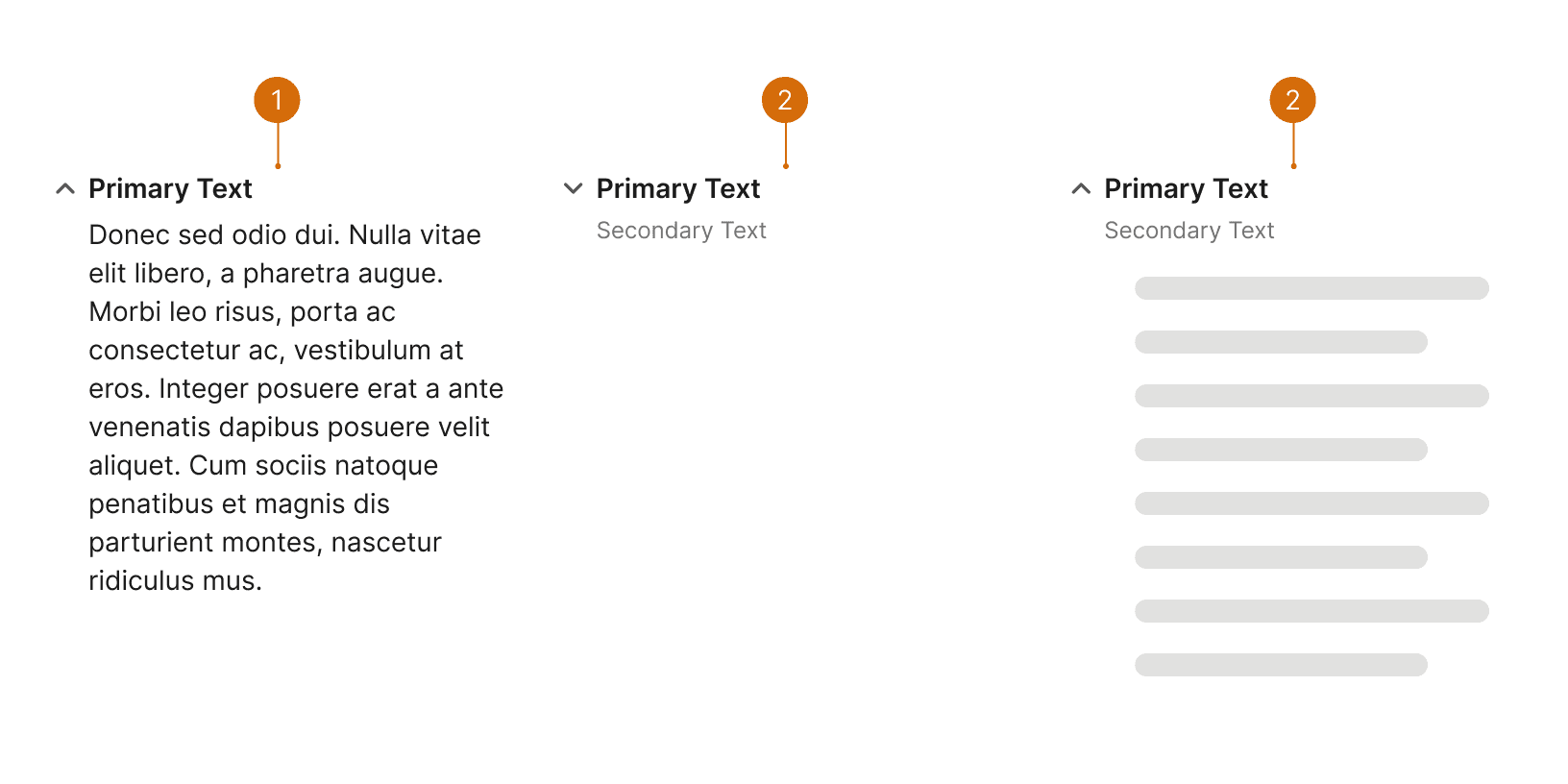The height and width of the screenshot is (784, 1568).
Task: Click the last gray placeholder line
Action: click(x=1281, y=665)
